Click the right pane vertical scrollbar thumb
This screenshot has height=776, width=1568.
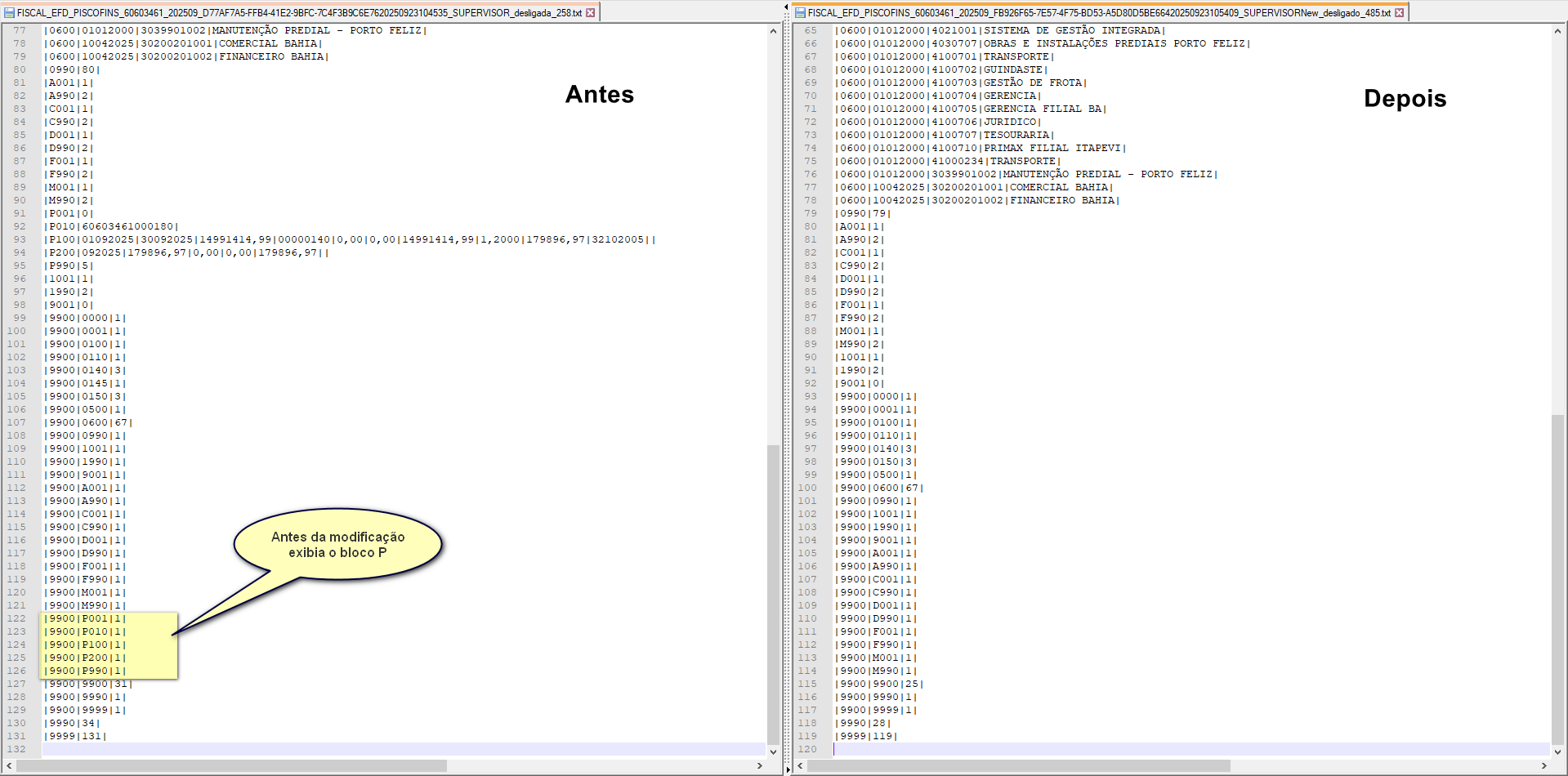click(1557, 578)
